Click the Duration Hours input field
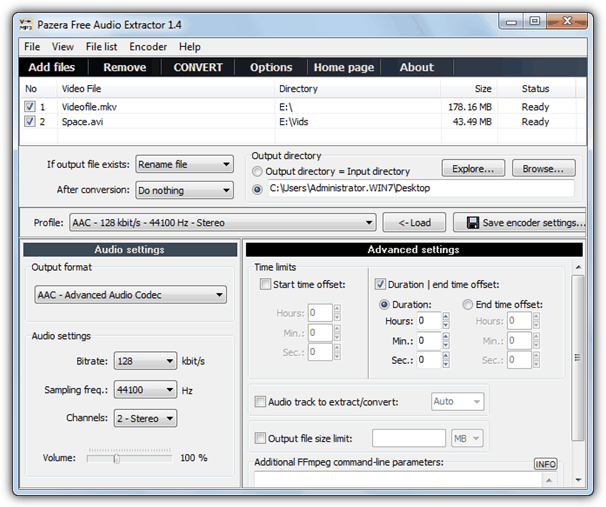606x507 pixels. (x=429, y=321)
